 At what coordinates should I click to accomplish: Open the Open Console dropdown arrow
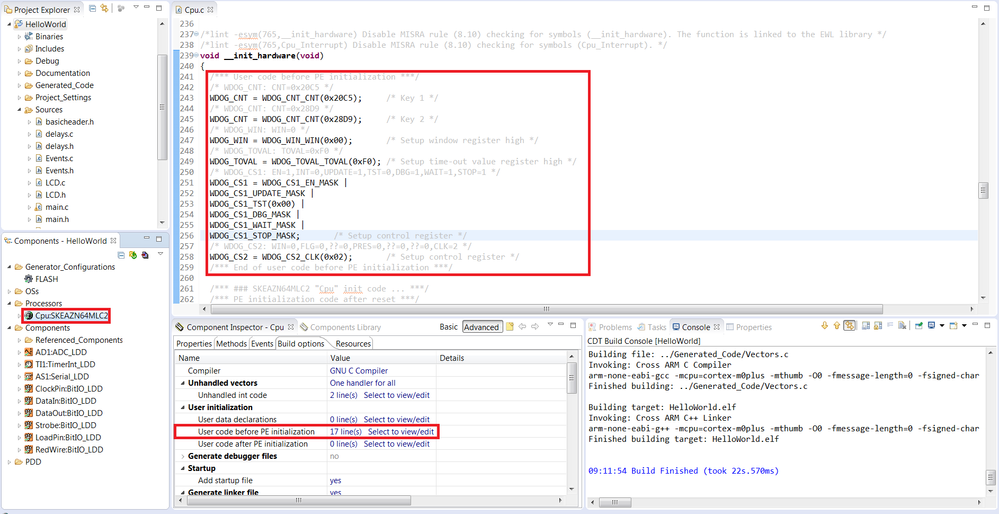click(963, 326)
